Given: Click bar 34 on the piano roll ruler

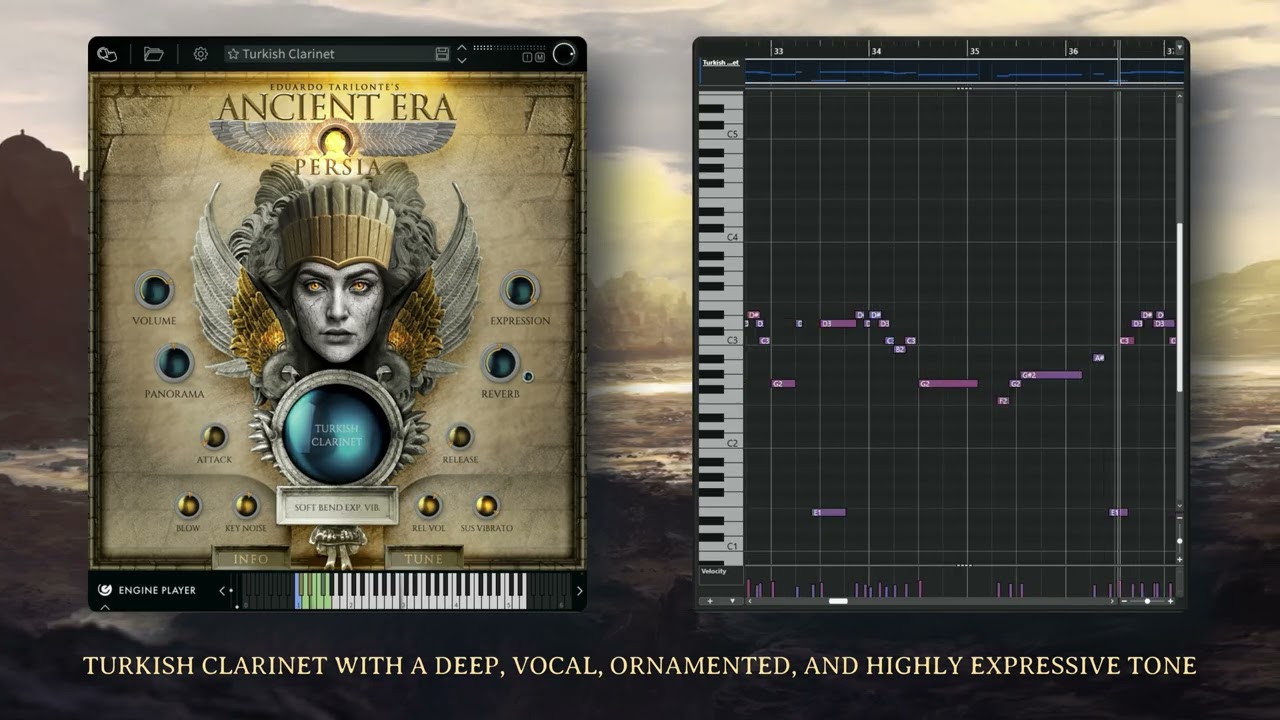Looking at the screenshot, I should click(x=876, y=51).
